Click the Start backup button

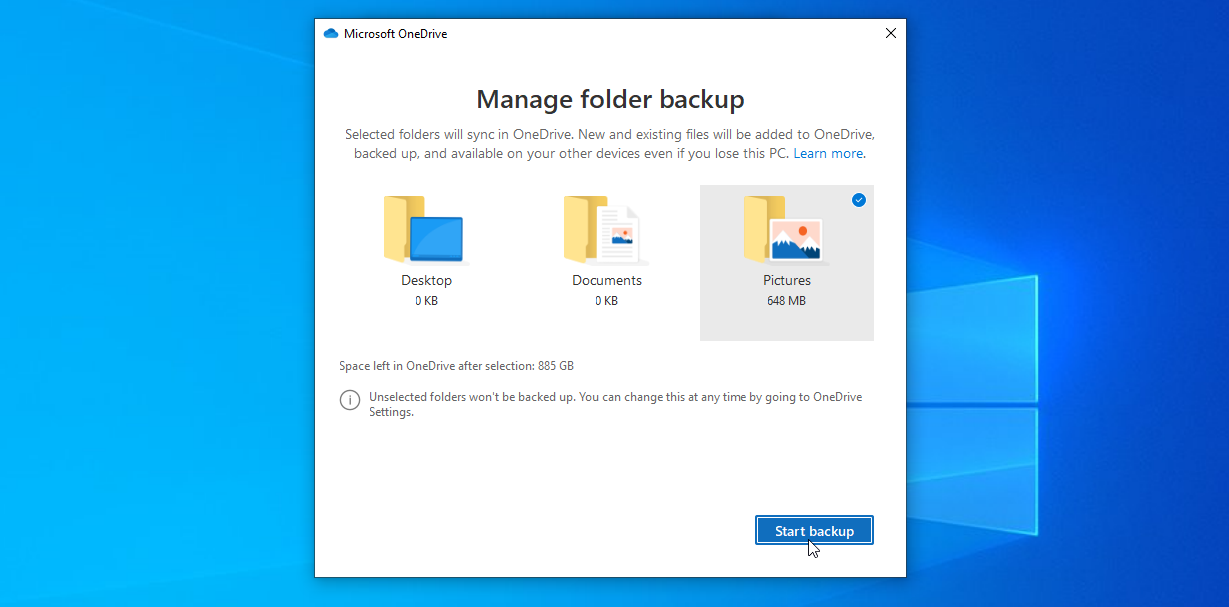pyautogui.click(x=814, y=531)
